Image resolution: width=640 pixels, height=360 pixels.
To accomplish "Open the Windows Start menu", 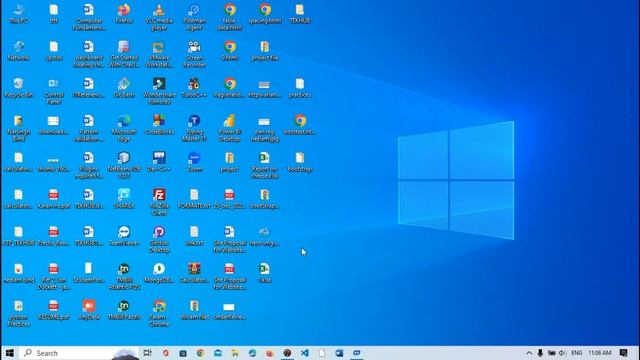I will pos(10,353).
